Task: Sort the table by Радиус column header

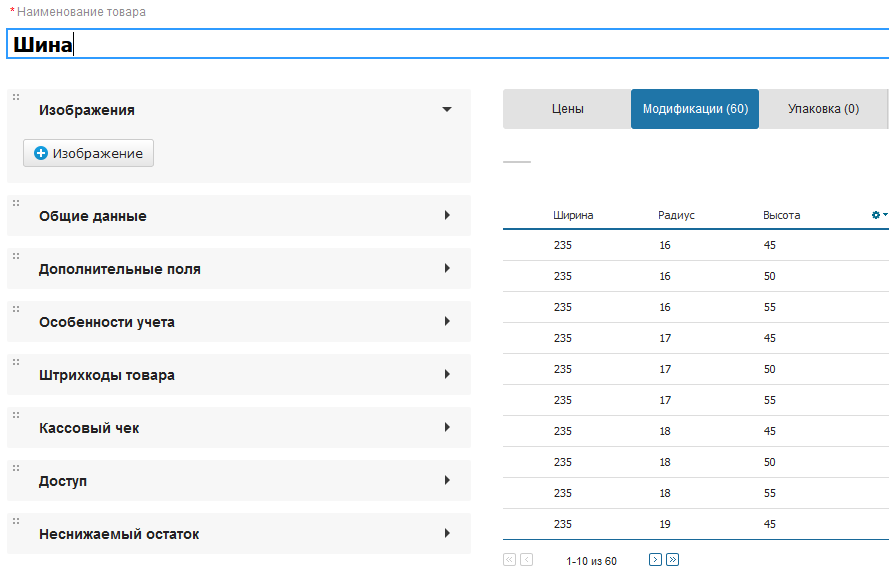Action: click(x=676, y=215)
